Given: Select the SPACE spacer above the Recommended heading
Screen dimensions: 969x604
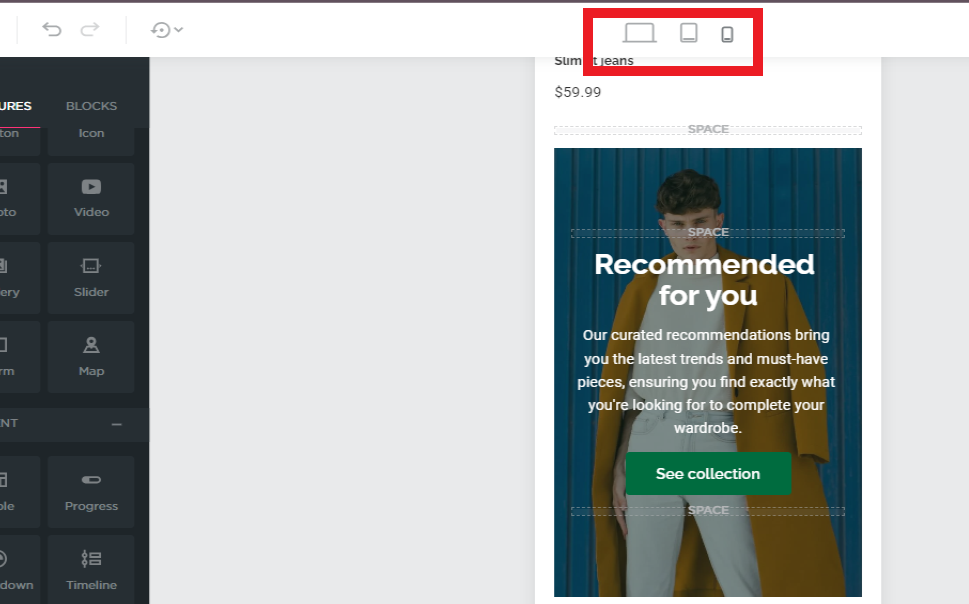Looking at the screenshot, I should [x=708, y=233].
